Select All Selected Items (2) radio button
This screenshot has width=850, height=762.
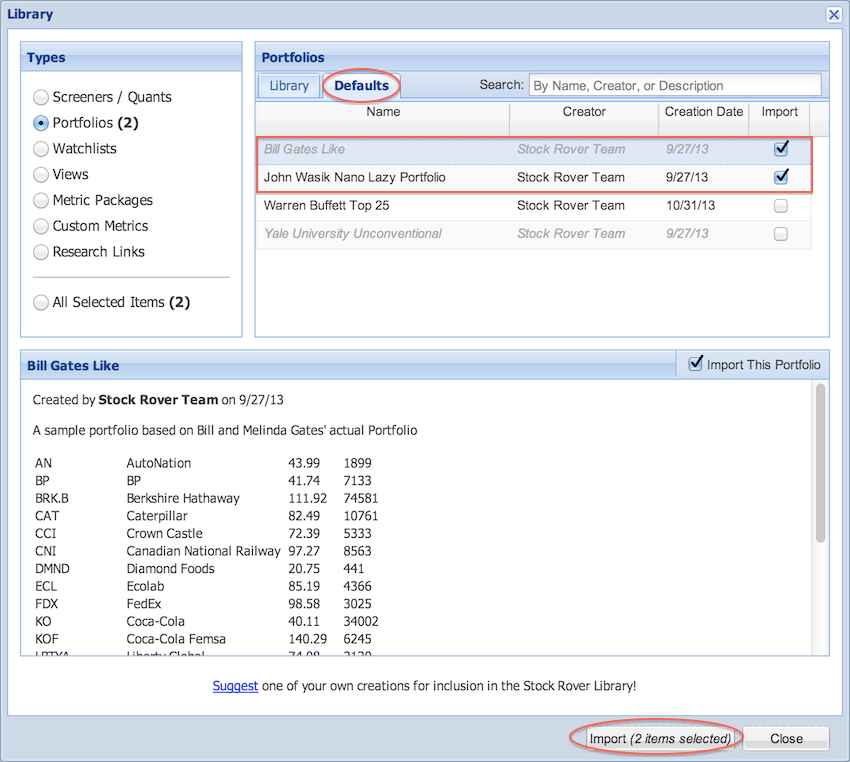tap(41, 302)
